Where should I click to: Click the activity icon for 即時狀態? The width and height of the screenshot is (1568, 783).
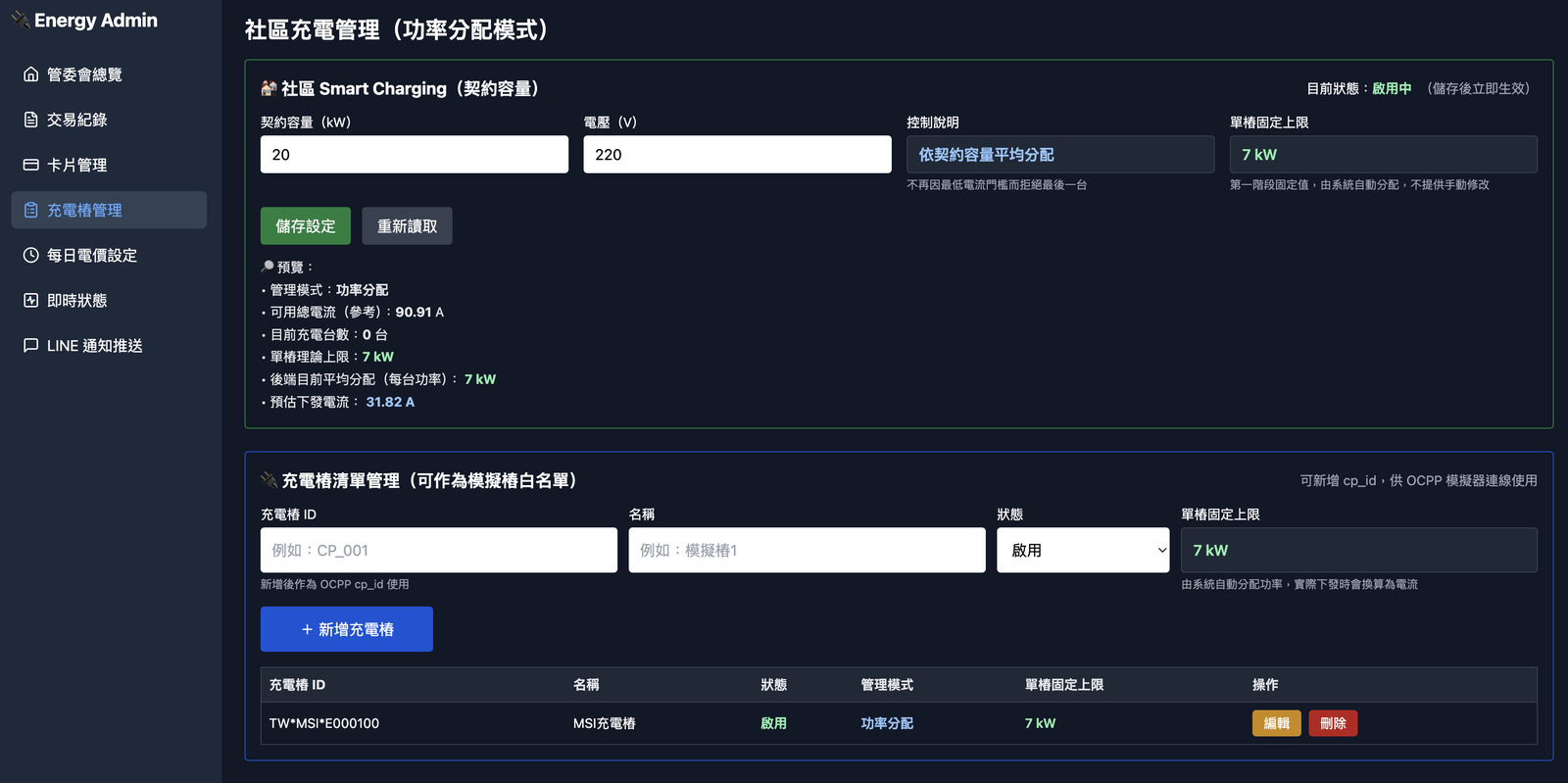coord(30,300)
